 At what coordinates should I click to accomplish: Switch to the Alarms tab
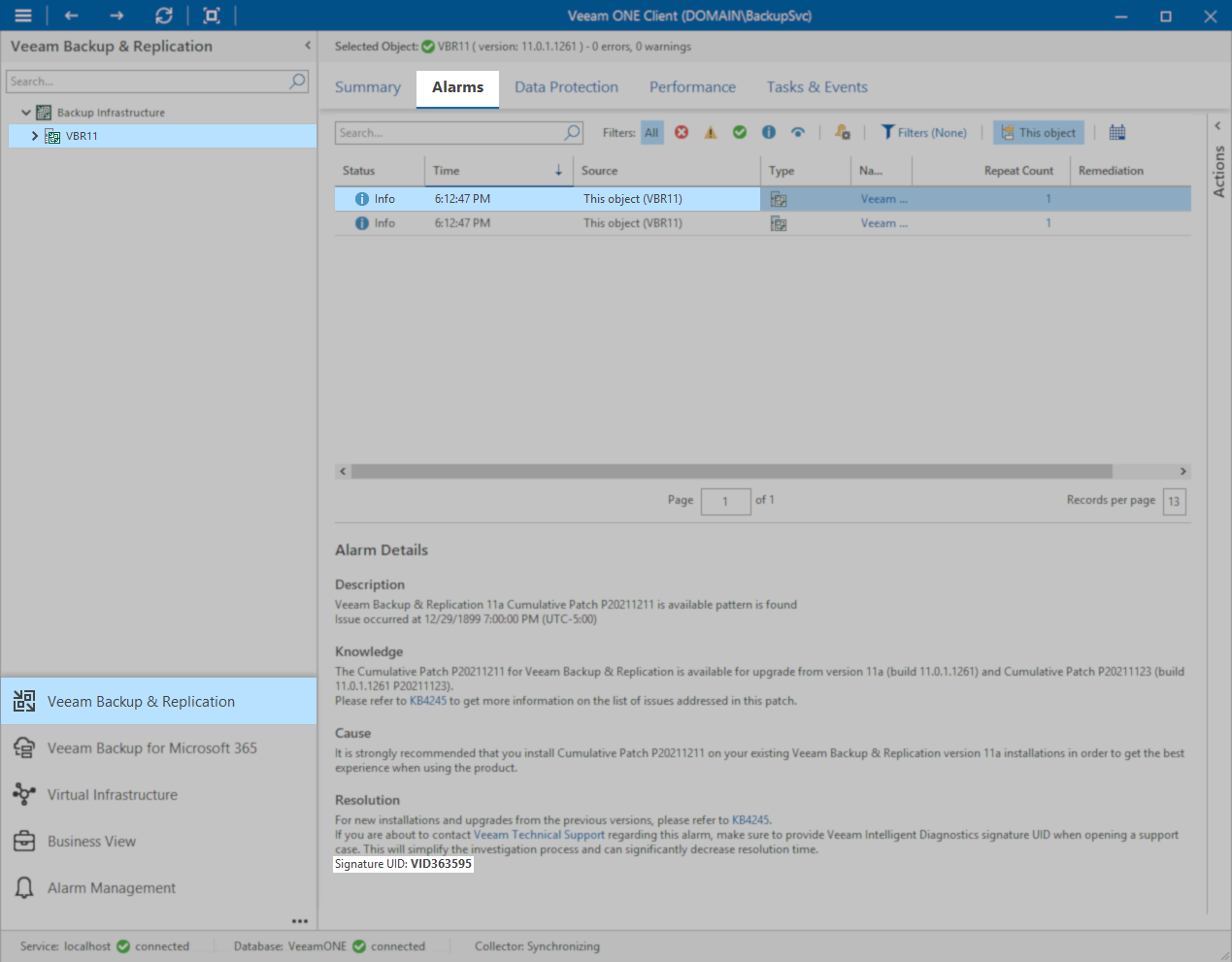click(x=457, y=87)
